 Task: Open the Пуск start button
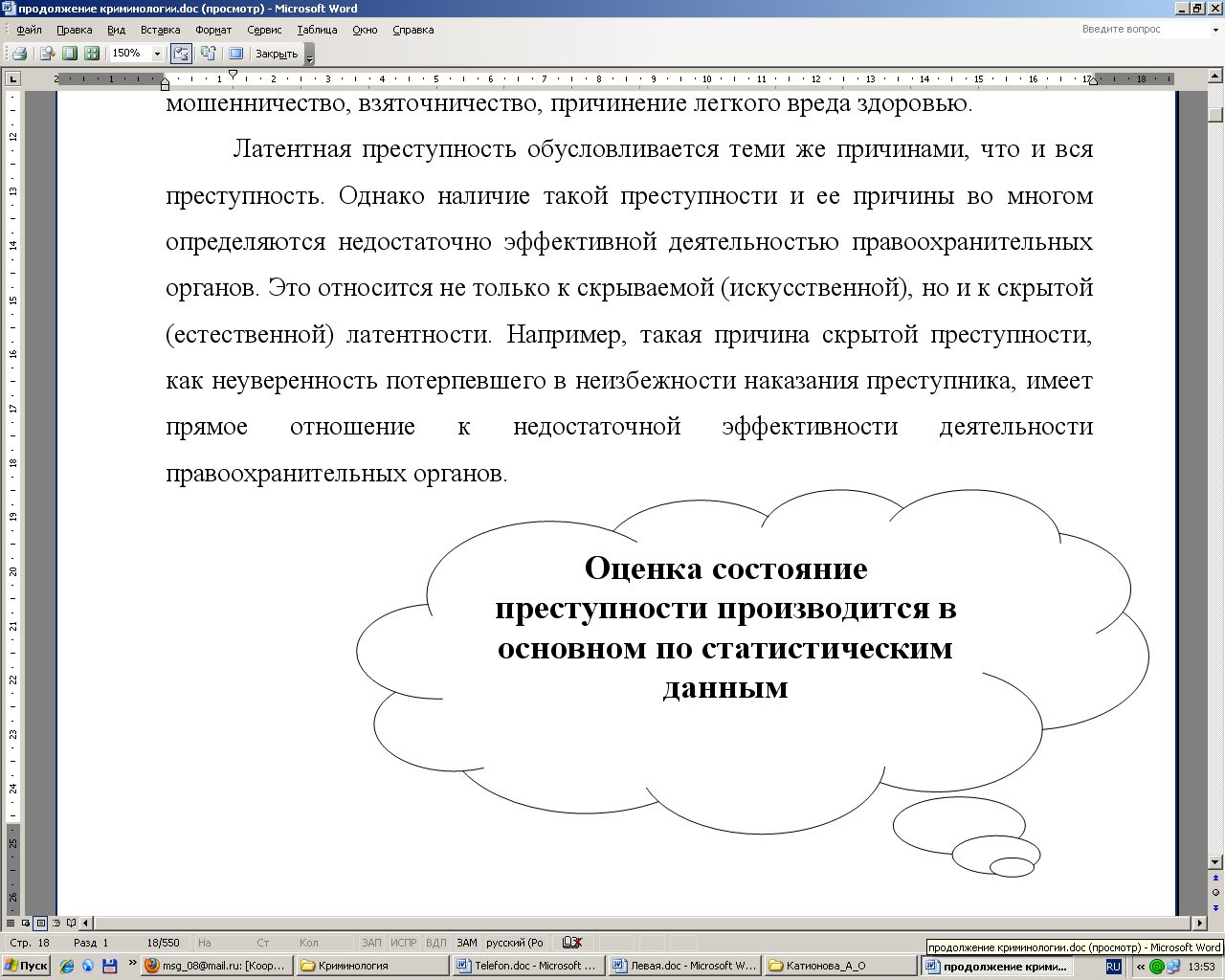click(26, 966)
